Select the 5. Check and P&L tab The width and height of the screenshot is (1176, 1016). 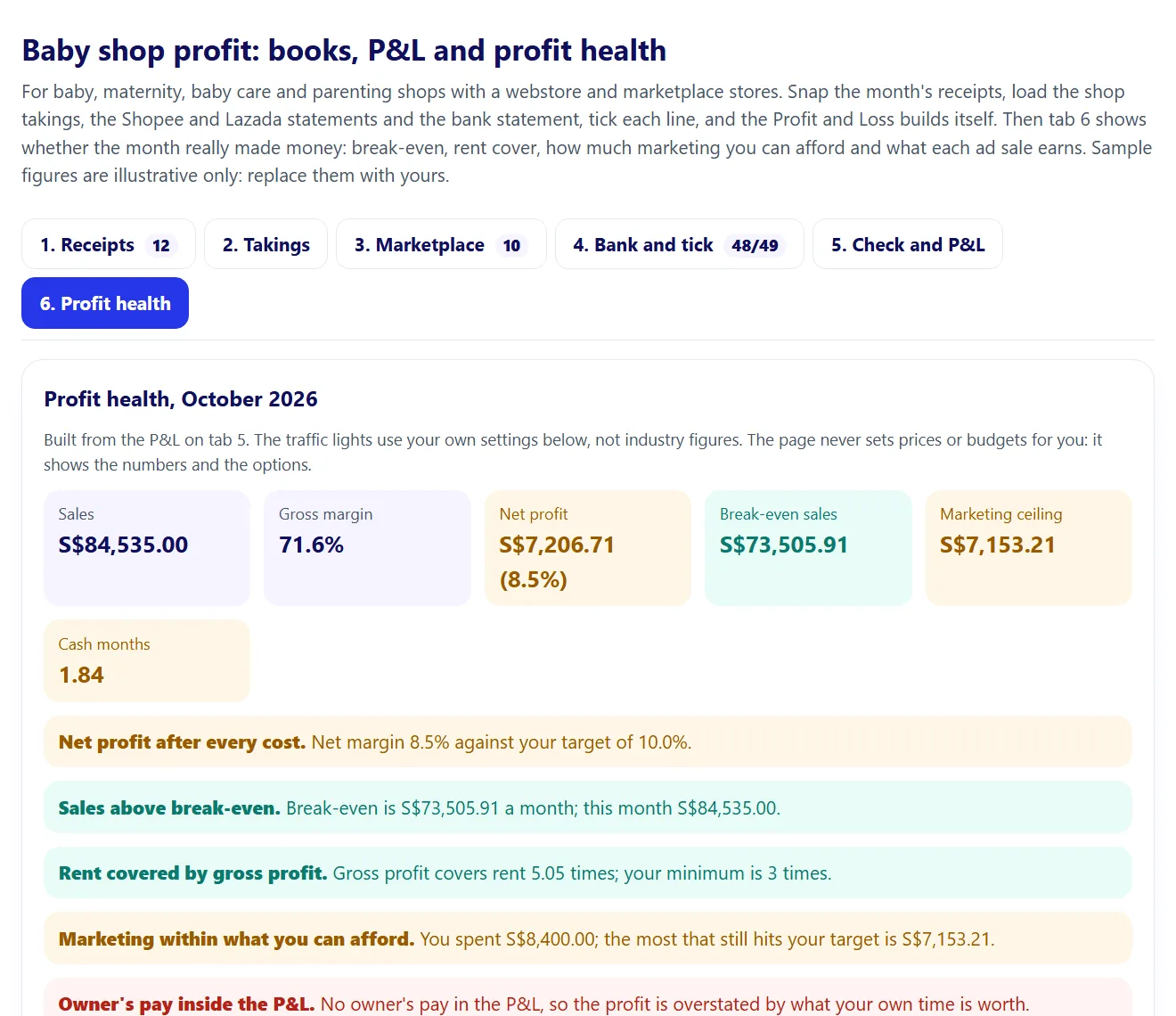click(908, 244)
